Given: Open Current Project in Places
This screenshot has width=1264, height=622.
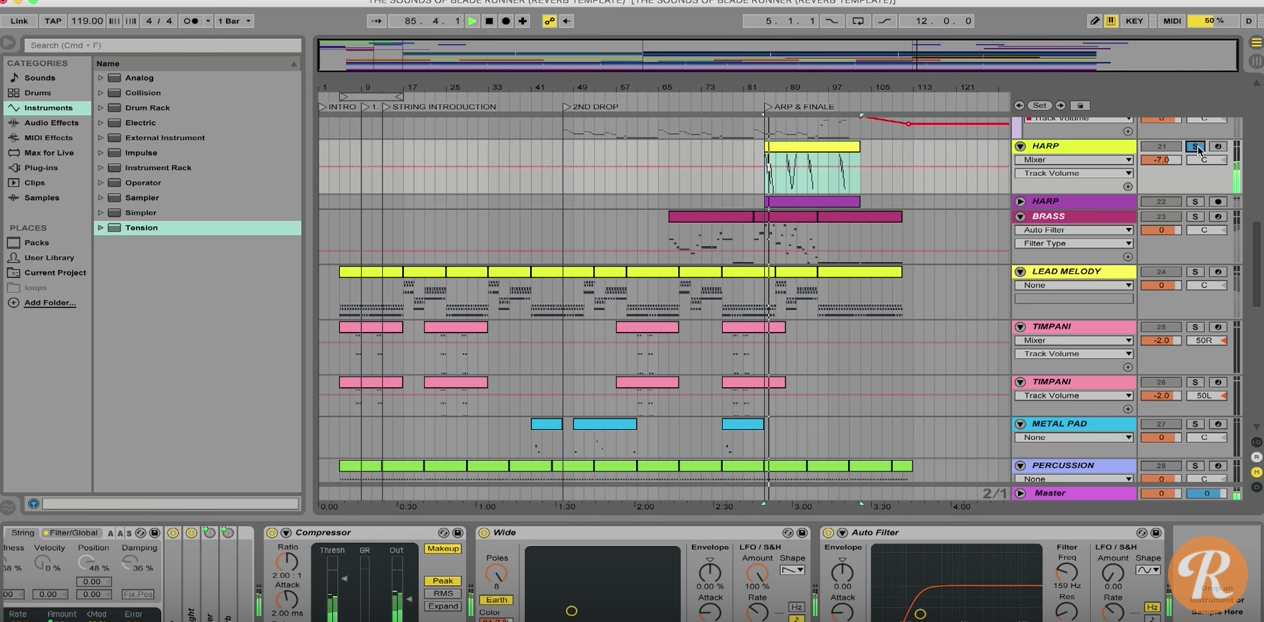Looking at the screenshot, I should pos(55,273).
